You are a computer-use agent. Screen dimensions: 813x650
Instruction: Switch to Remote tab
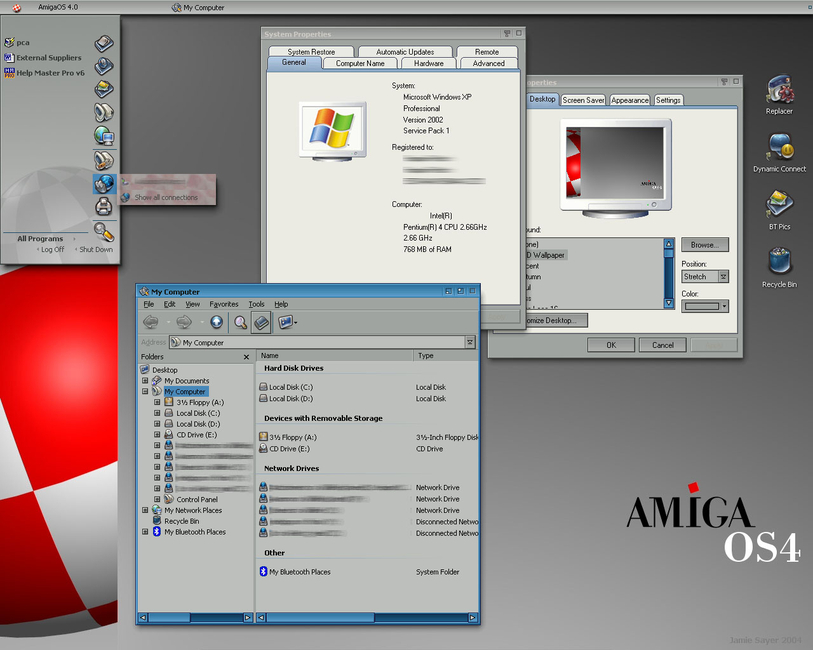point(487,52)
